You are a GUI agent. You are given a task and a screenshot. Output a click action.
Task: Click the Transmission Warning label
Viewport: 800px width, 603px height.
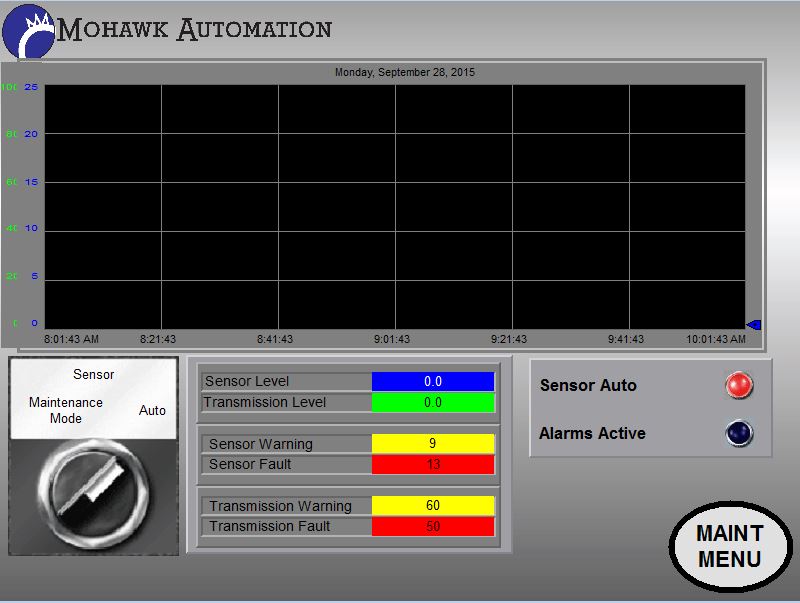pyautogui.click(x=280, y=506)
